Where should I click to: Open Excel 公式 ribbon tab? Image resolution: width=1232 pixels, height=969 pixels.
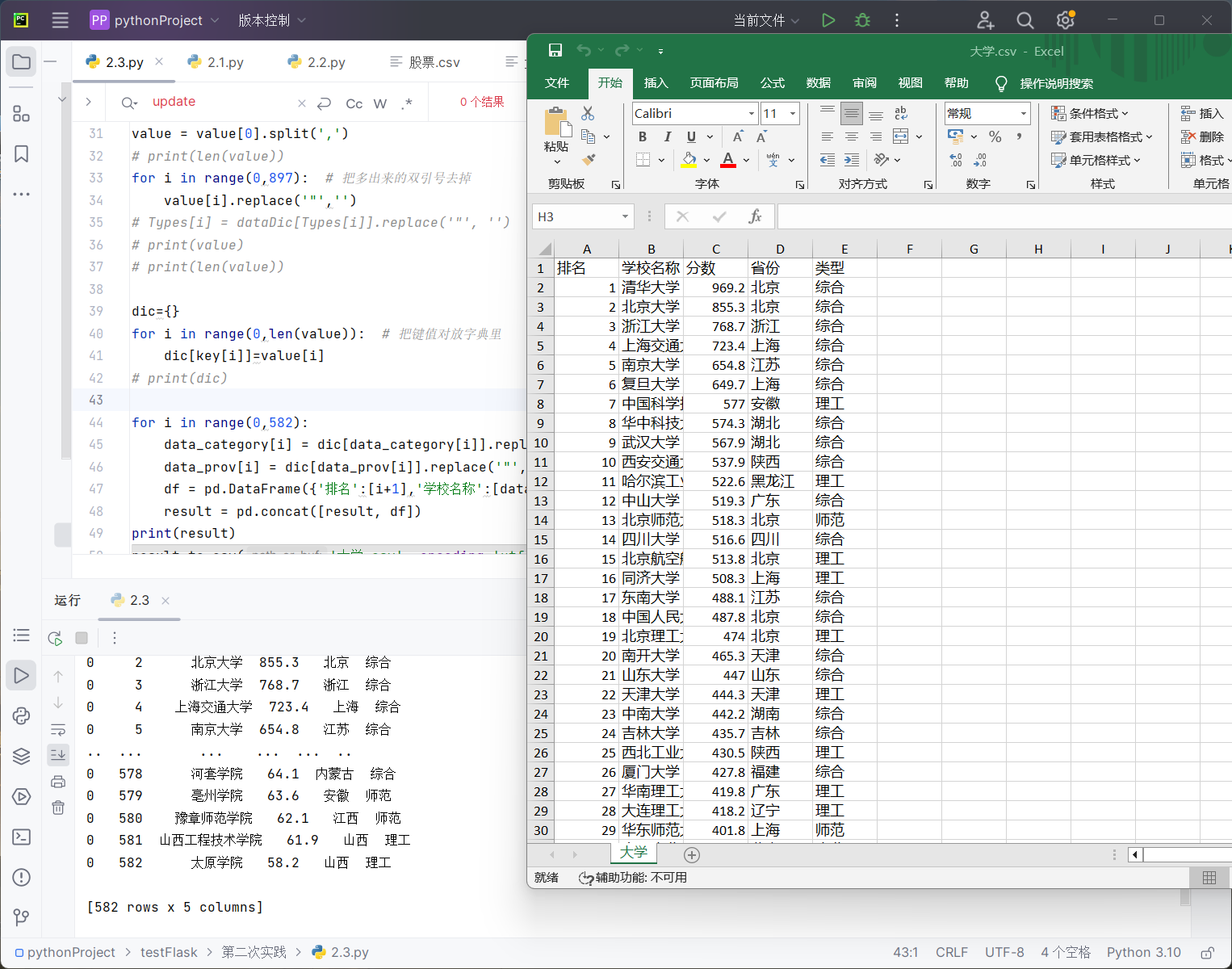click(773, 83)
